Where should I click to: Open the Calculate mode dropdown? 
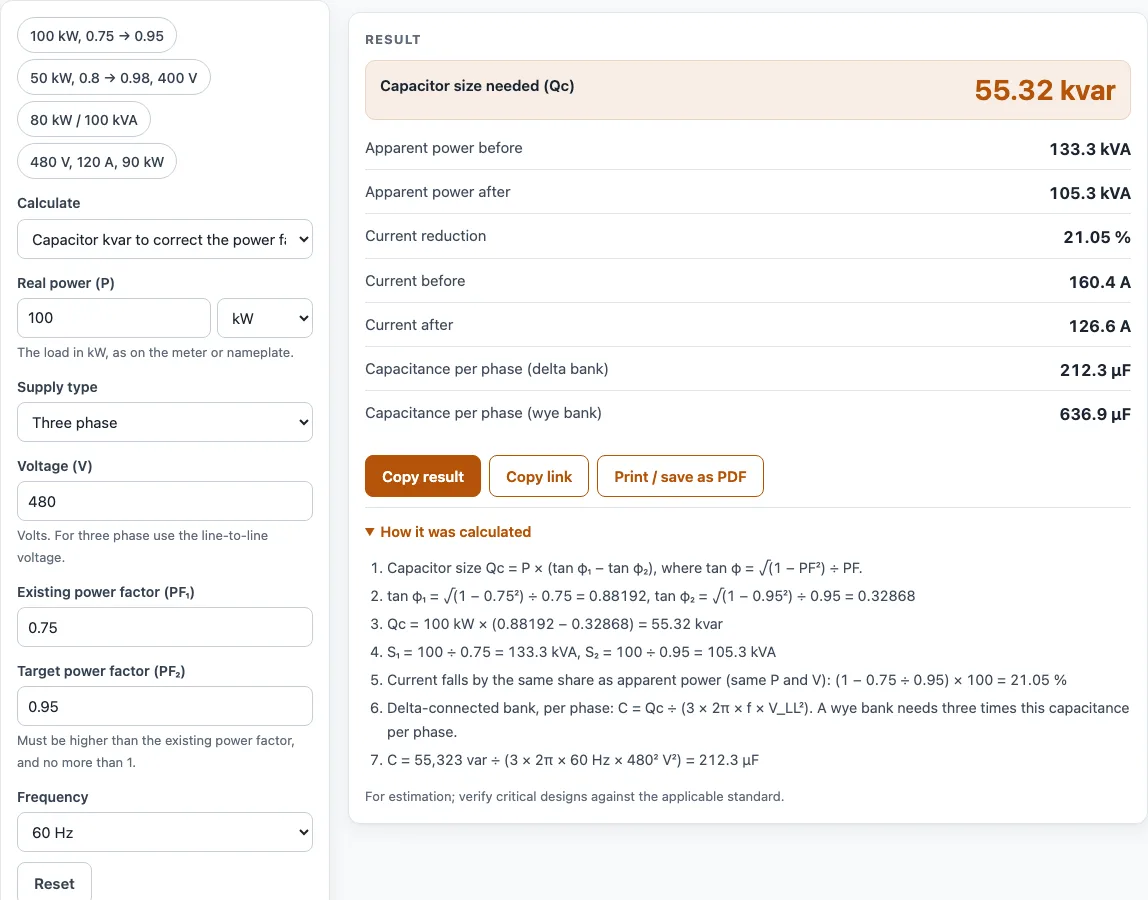click(165, 239)
